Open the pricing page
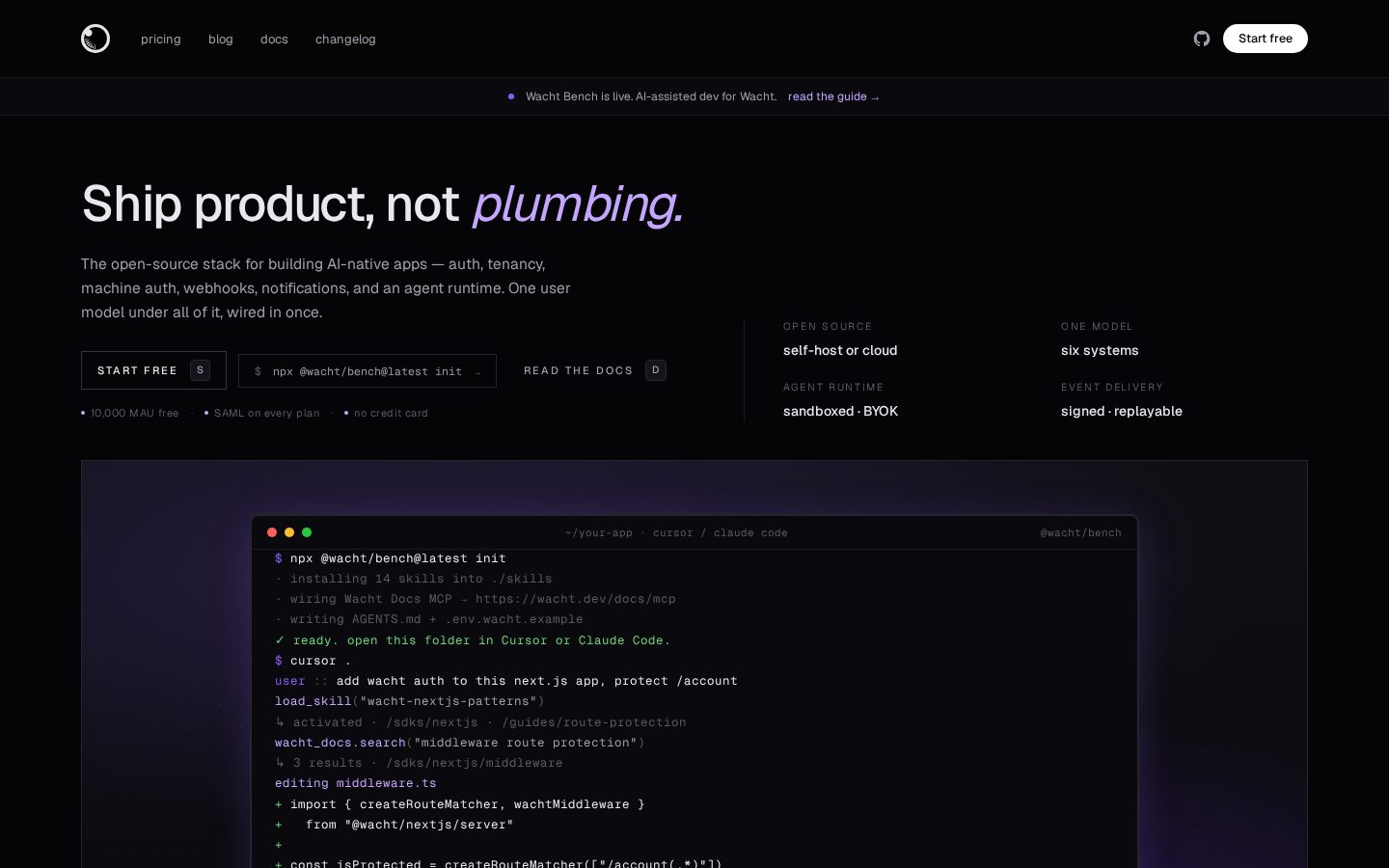The height and width of the screenshot is (868, 1389). pyautogui.click(x=161, y=40)
